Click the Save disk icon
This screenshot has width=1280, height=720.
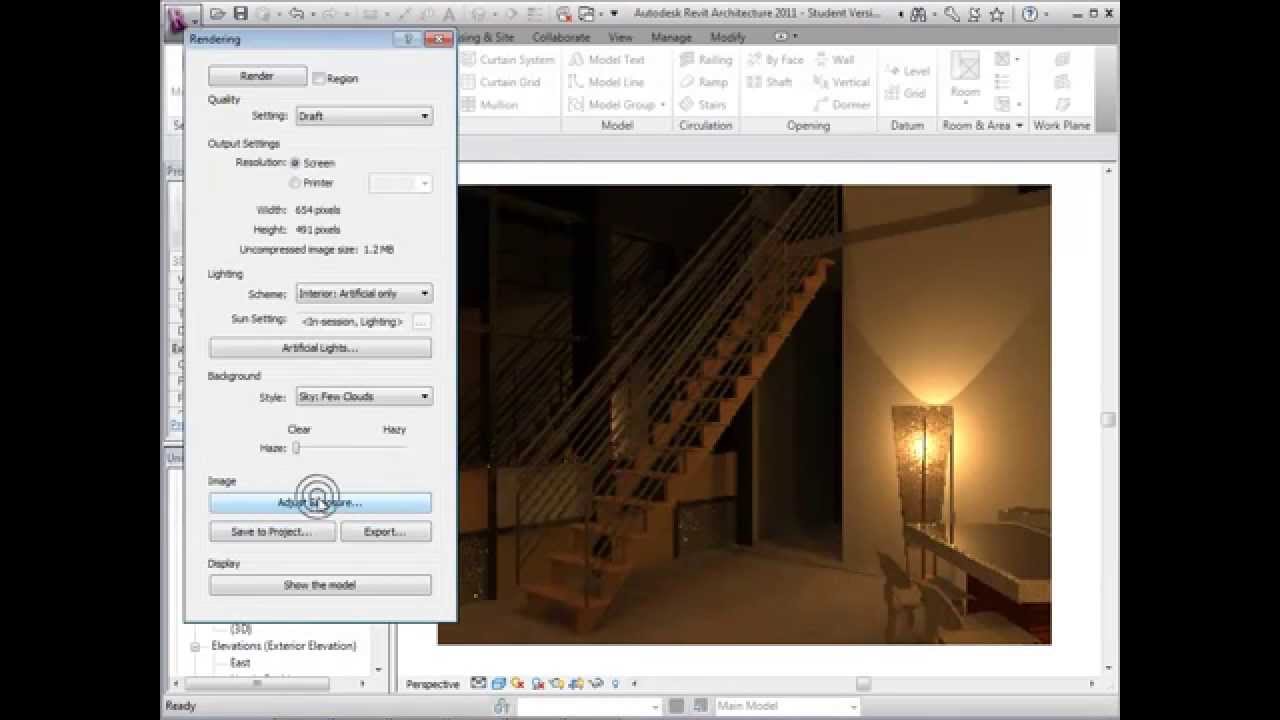(x=240, y=14)
